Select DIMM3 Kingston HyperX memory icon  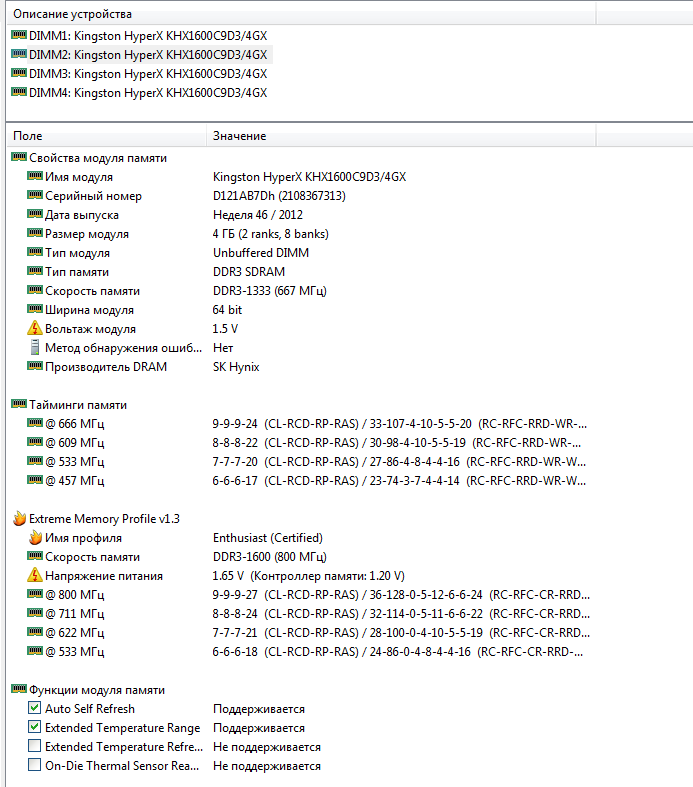(19, 73)
